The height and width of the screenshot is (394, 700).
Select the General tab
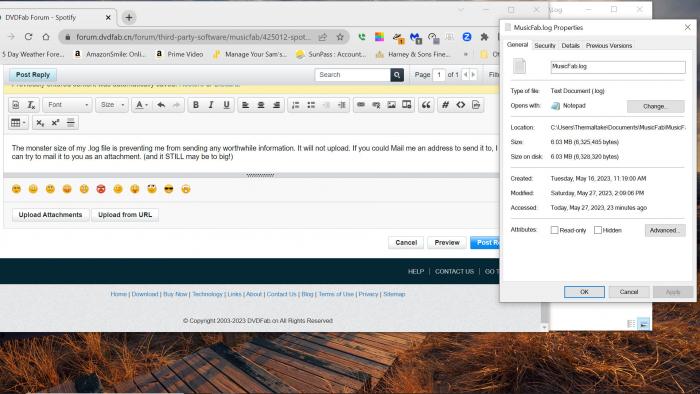tap(517, 45)
